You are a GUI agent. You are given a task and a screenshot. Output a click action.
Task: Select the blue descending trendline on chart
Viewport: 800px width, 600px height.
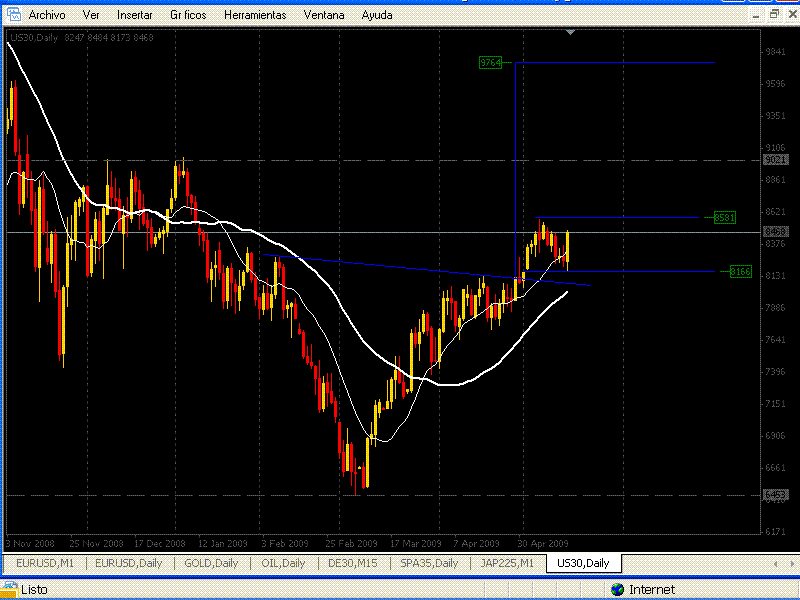pyautogui.click(x=427, y=270)
